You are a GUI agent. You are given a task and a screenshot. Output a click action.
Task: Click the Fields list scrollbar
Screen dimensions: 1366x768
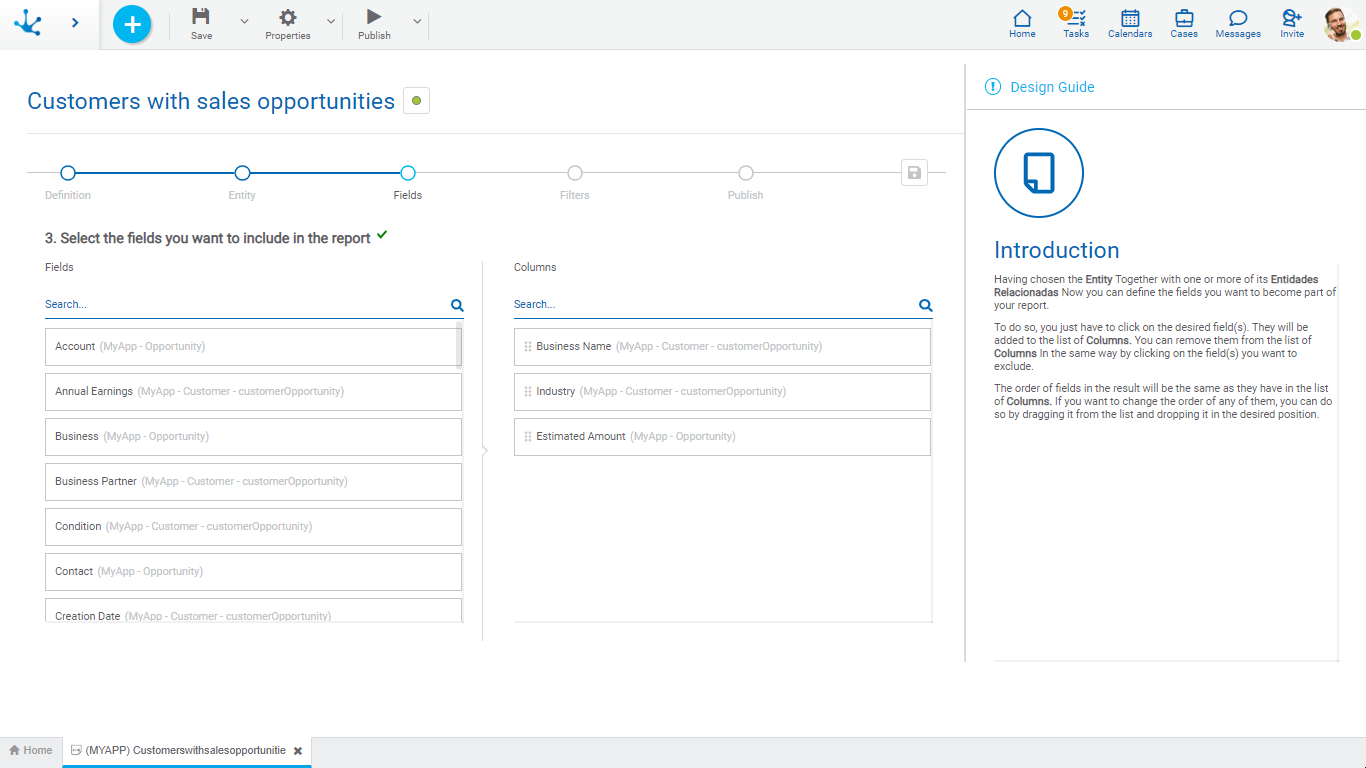pyautogui.click(x=459, y=345)
